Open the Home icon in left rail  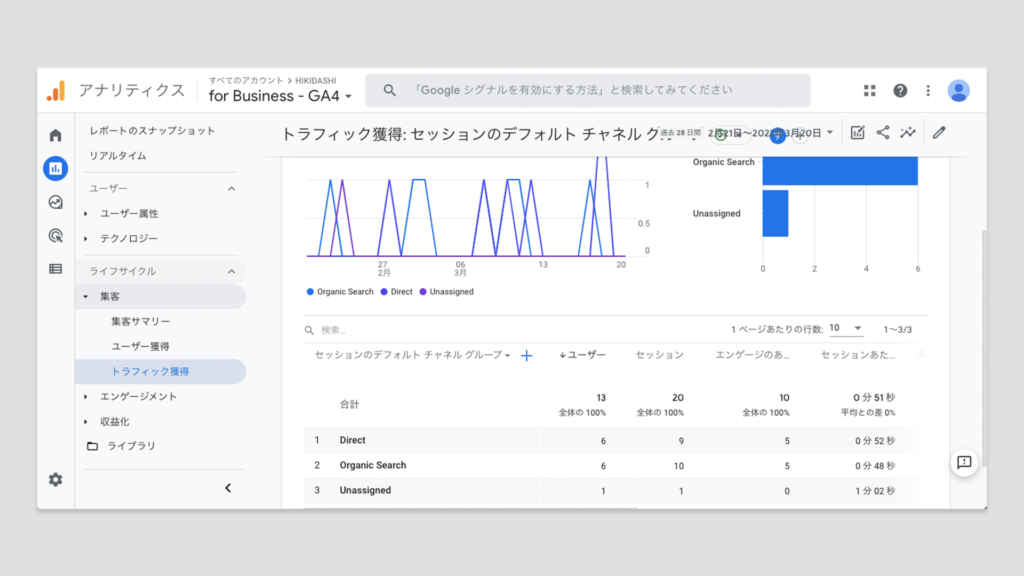click(x=55, y=135)
